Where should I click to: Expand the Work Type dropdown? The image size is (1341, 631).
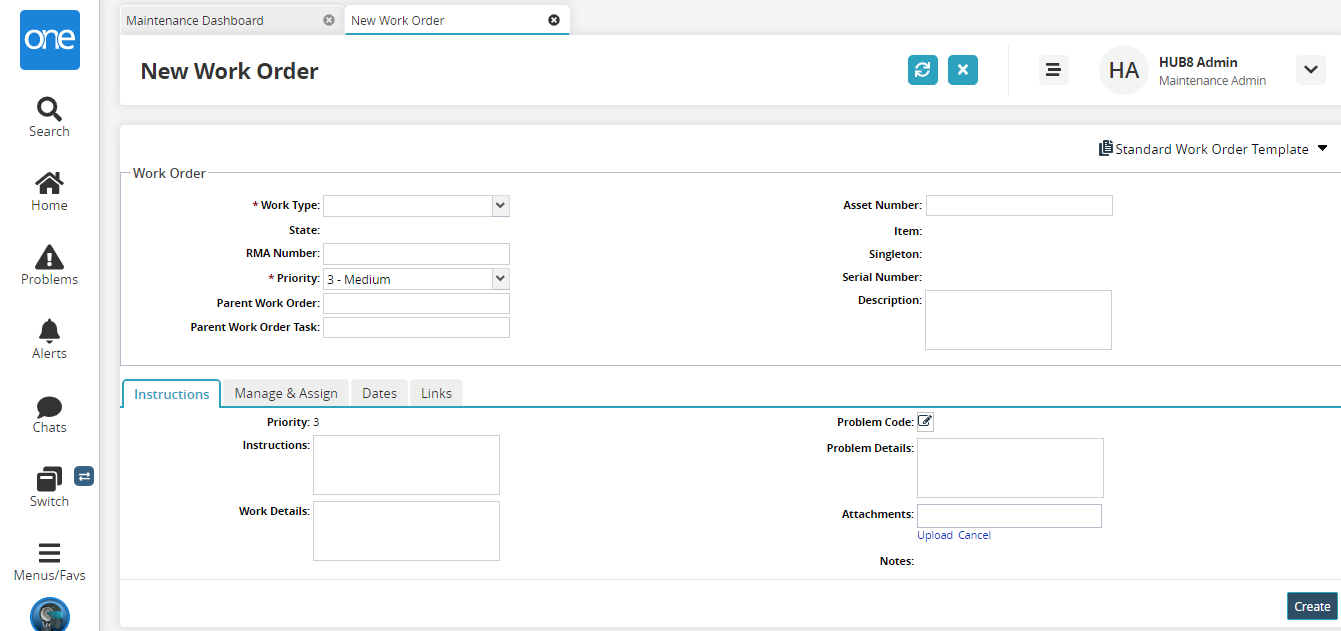pos(501,205)
